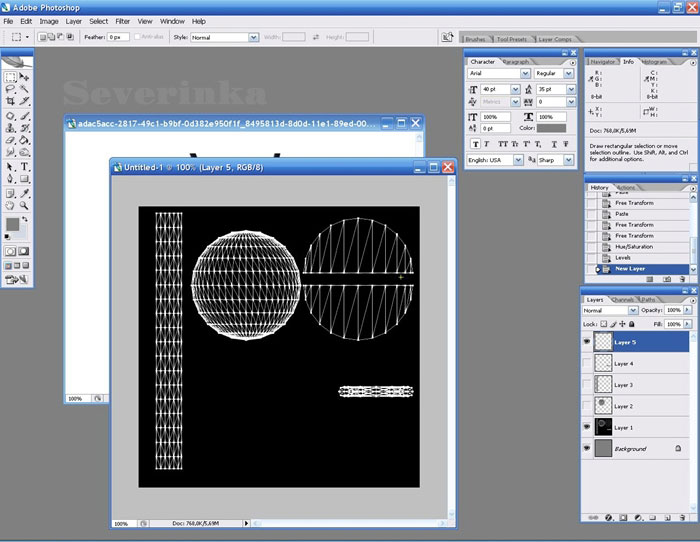The width and height of the screenshot is (700, 542).
Task: Choose the Paint Bucket tool
Action: (x=24, y=141)
